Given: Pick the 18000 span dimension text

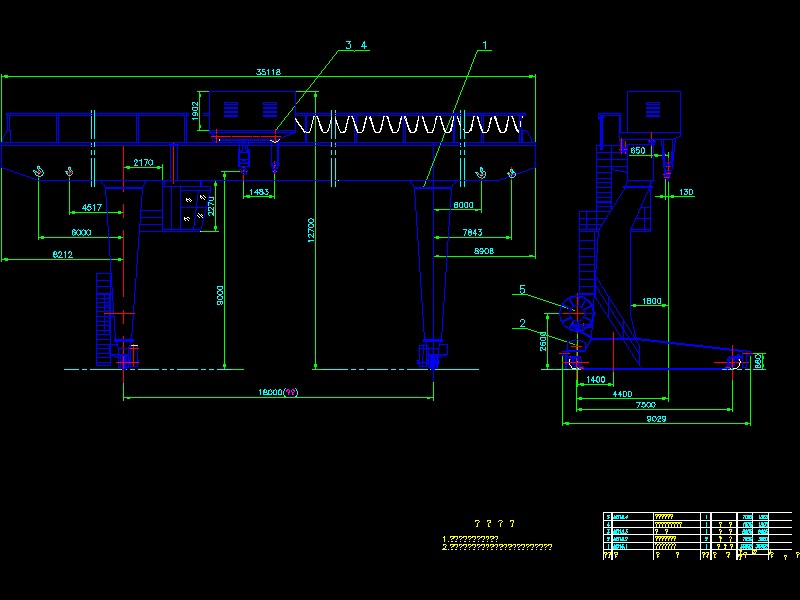Looking at the screenshot, I should [x=278, y=392].
